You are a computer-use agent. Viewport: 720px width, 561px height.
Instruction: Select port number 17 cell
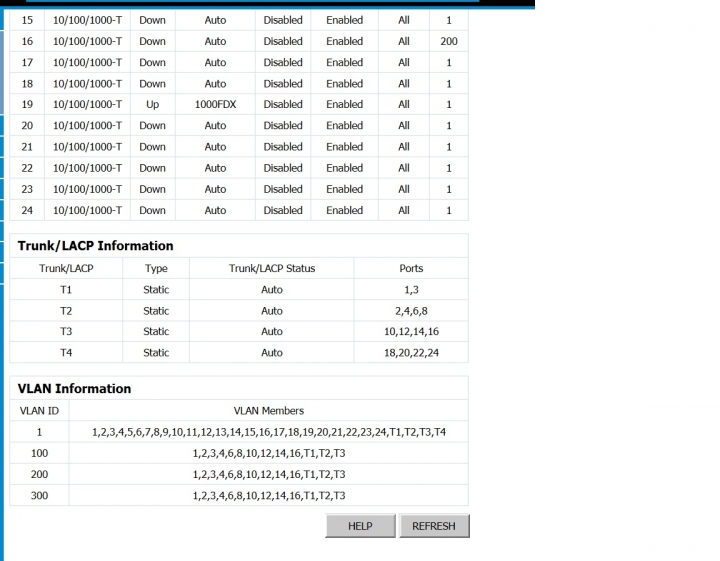coord(27,62)
